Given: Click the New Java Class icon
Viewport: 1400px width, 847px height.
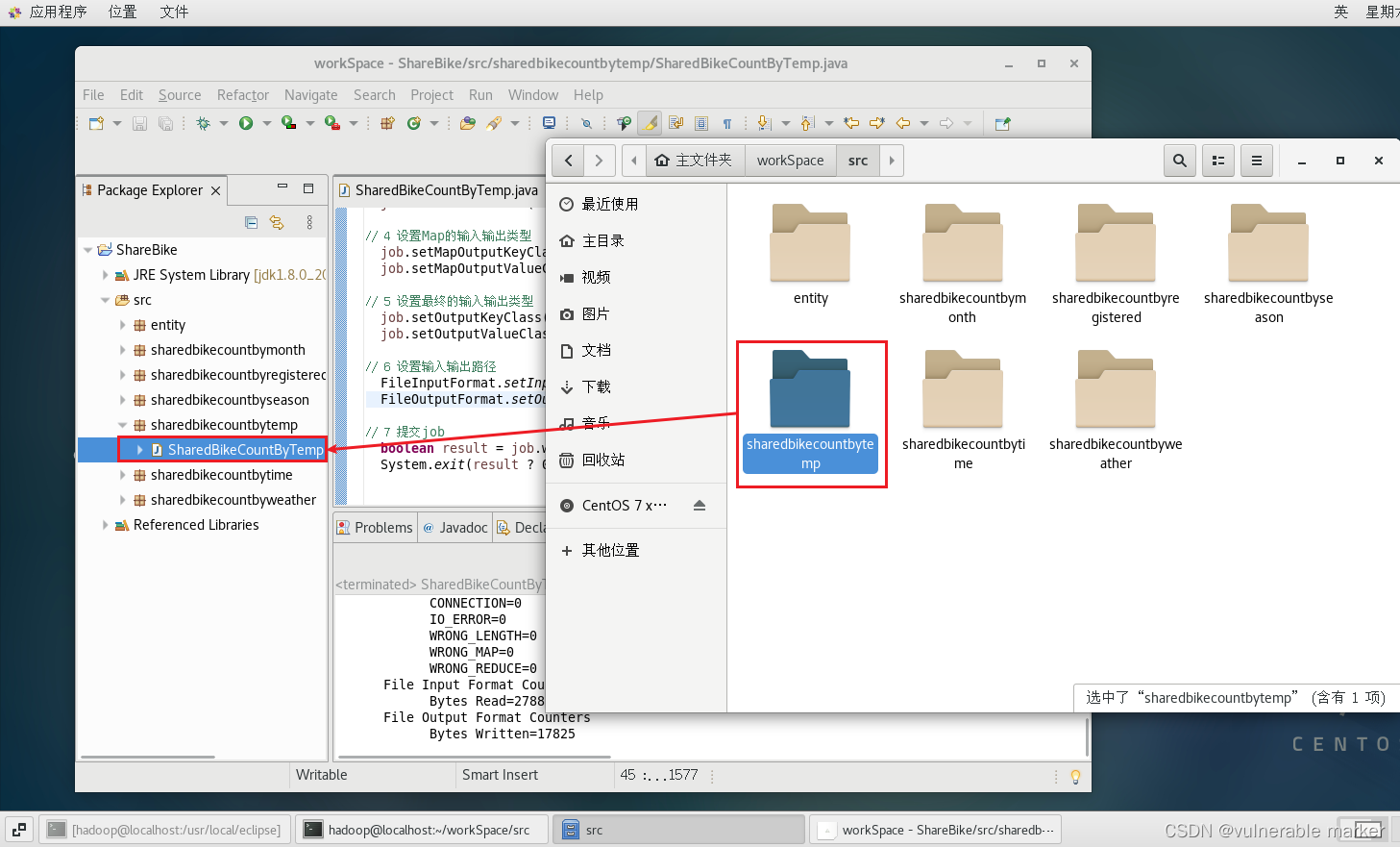Looking at the screenshot, I should click(x=414, y=123).
